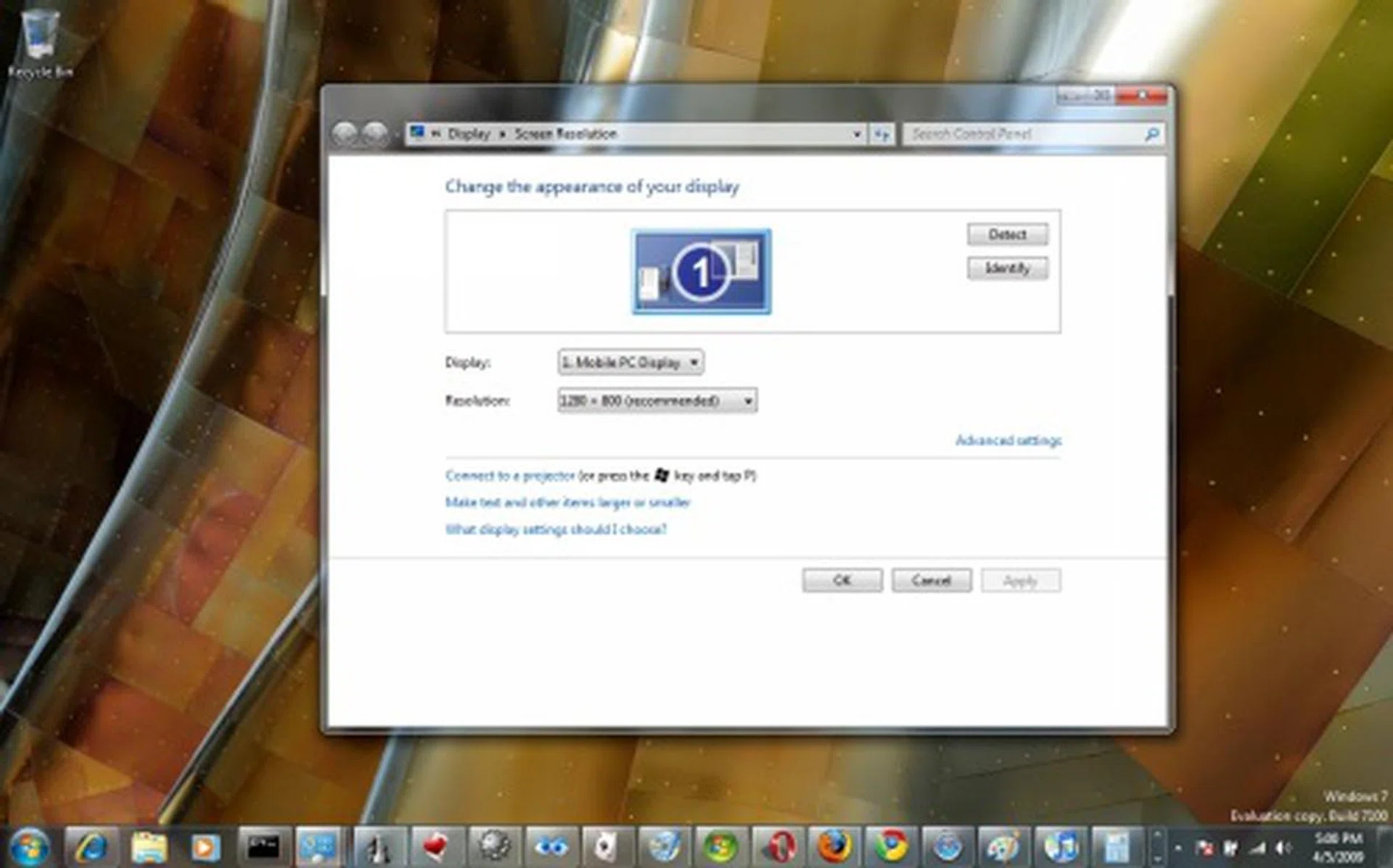Open the Resolution dropdown 1280 × 800
This screenshot has width=1393, height=868.
coord(657,400)
